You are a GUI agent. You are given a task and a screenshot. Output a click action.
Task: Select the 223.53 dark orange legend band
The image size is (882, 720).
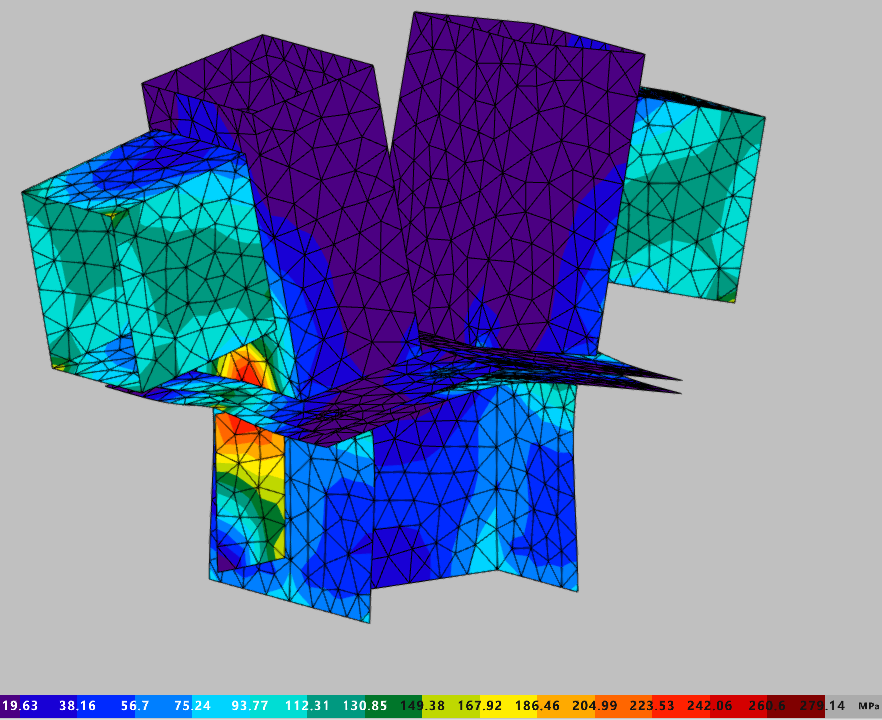pyautogui.click(x=652, y=706)
